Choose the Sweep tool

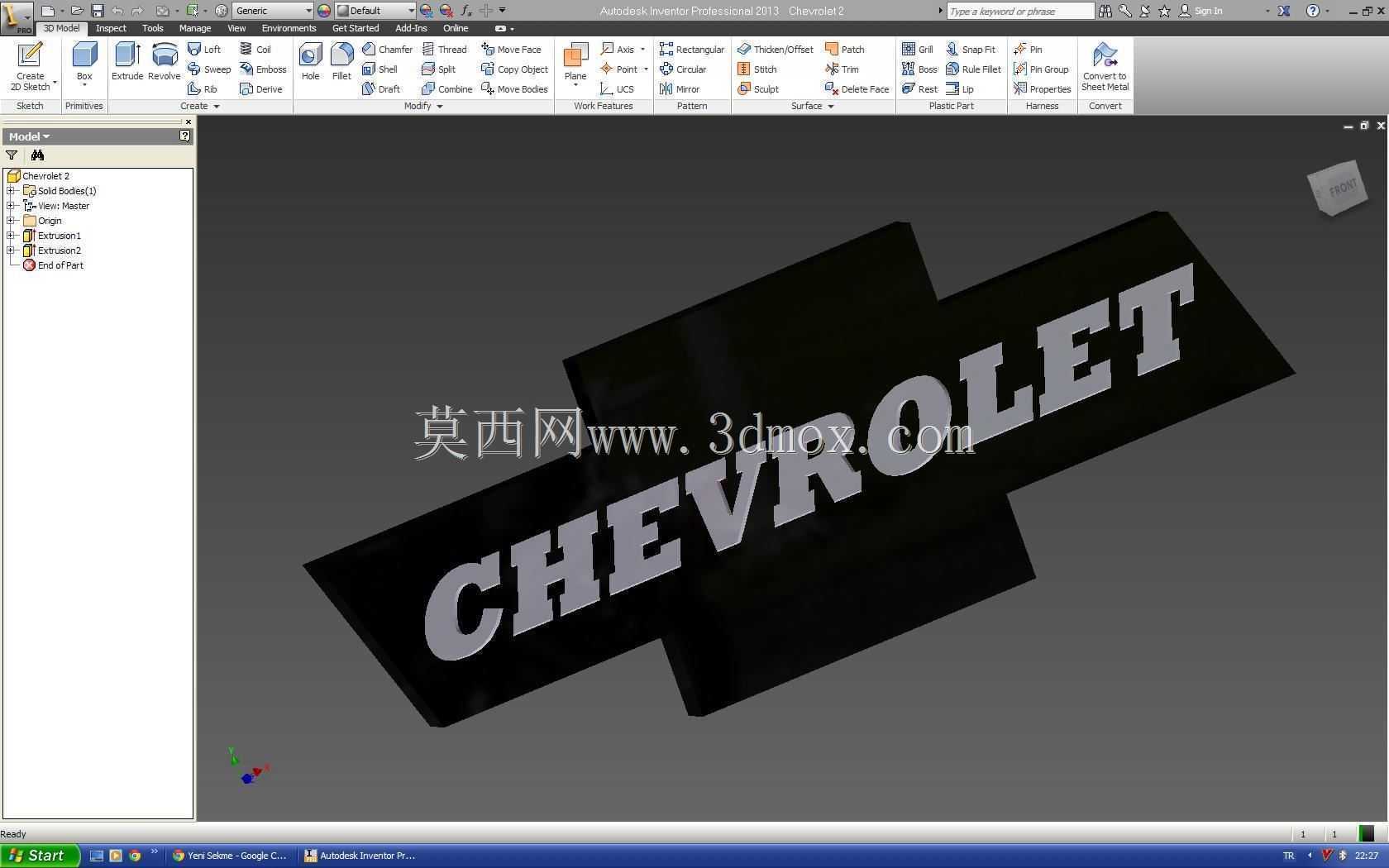[209, 69]
